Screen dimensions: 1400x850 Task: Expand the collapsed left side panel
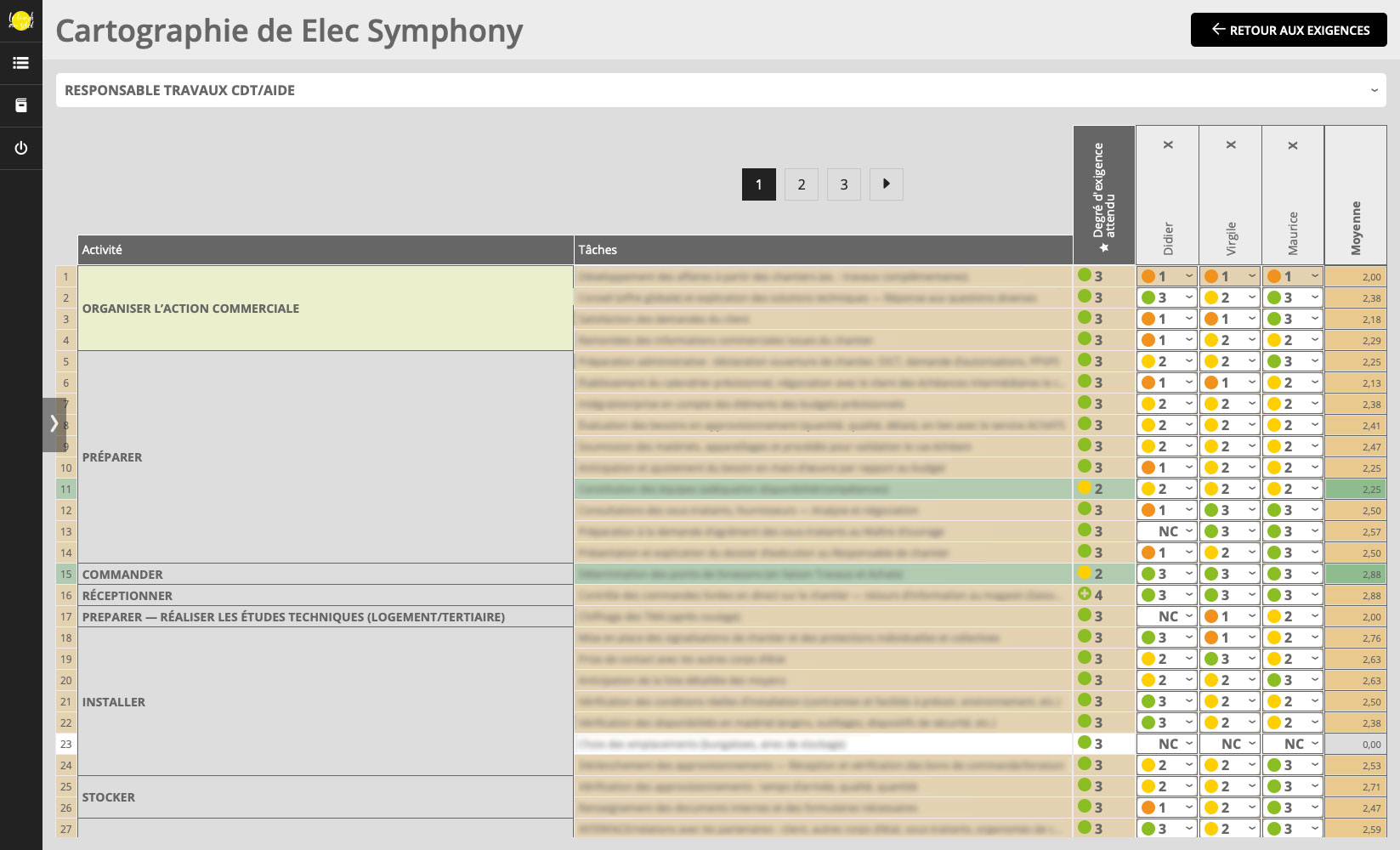click(54, 423)
